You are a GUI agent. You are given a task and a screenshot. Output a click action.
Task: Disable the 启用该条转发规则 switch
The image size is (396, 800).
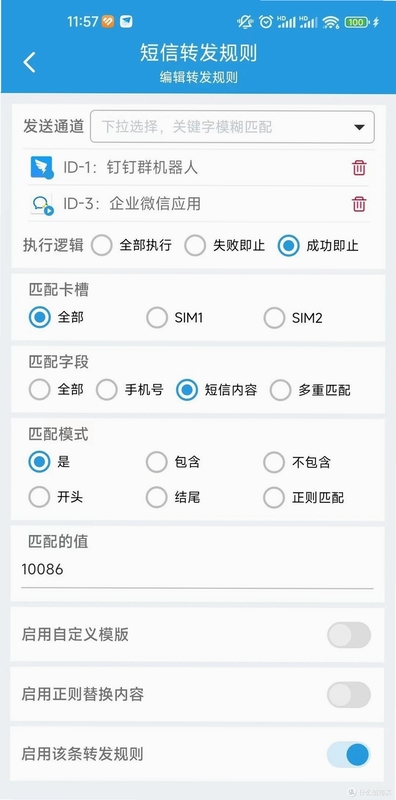pos(349,755)
